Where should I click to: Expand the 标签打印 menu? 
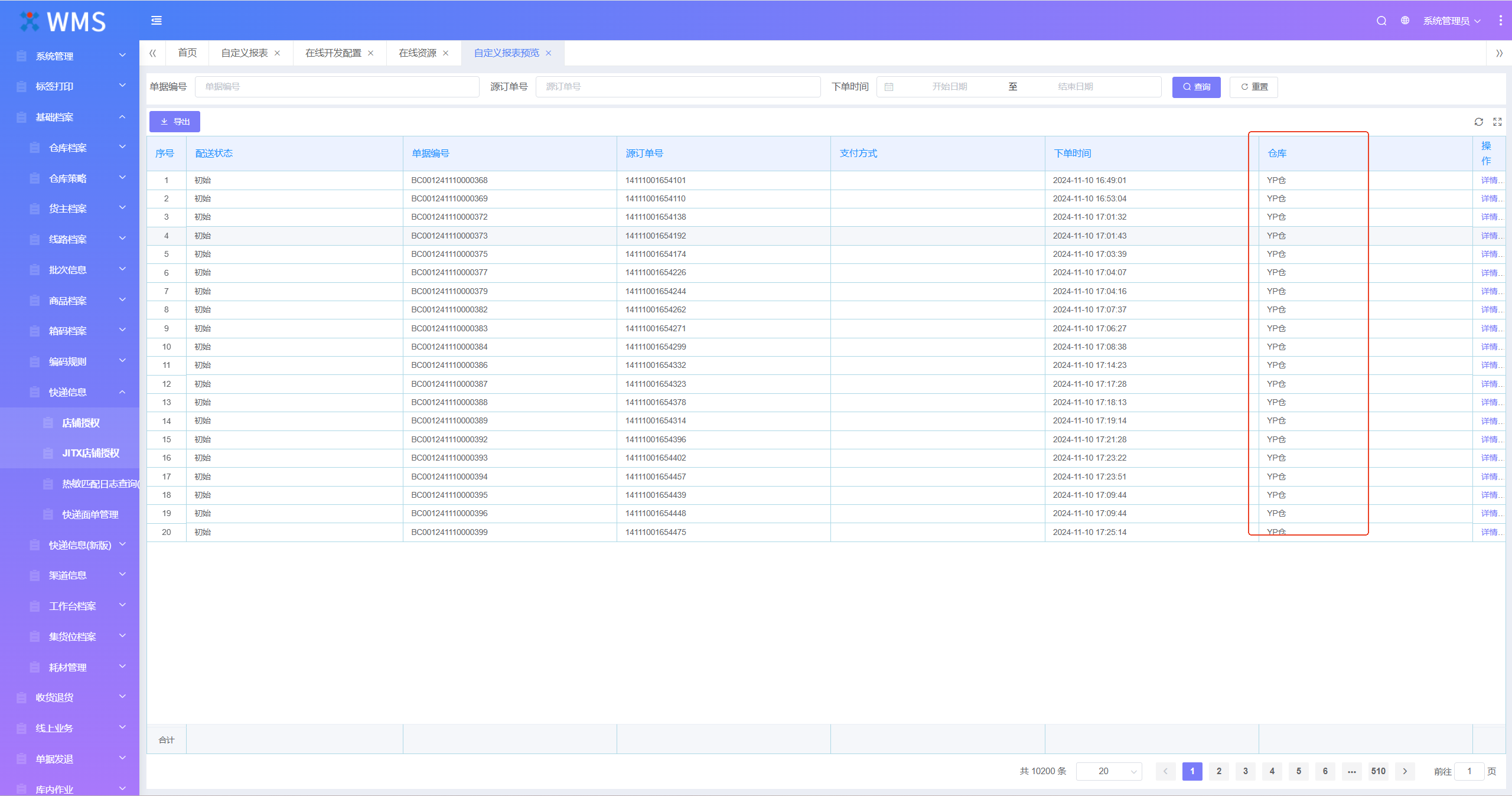70,86
